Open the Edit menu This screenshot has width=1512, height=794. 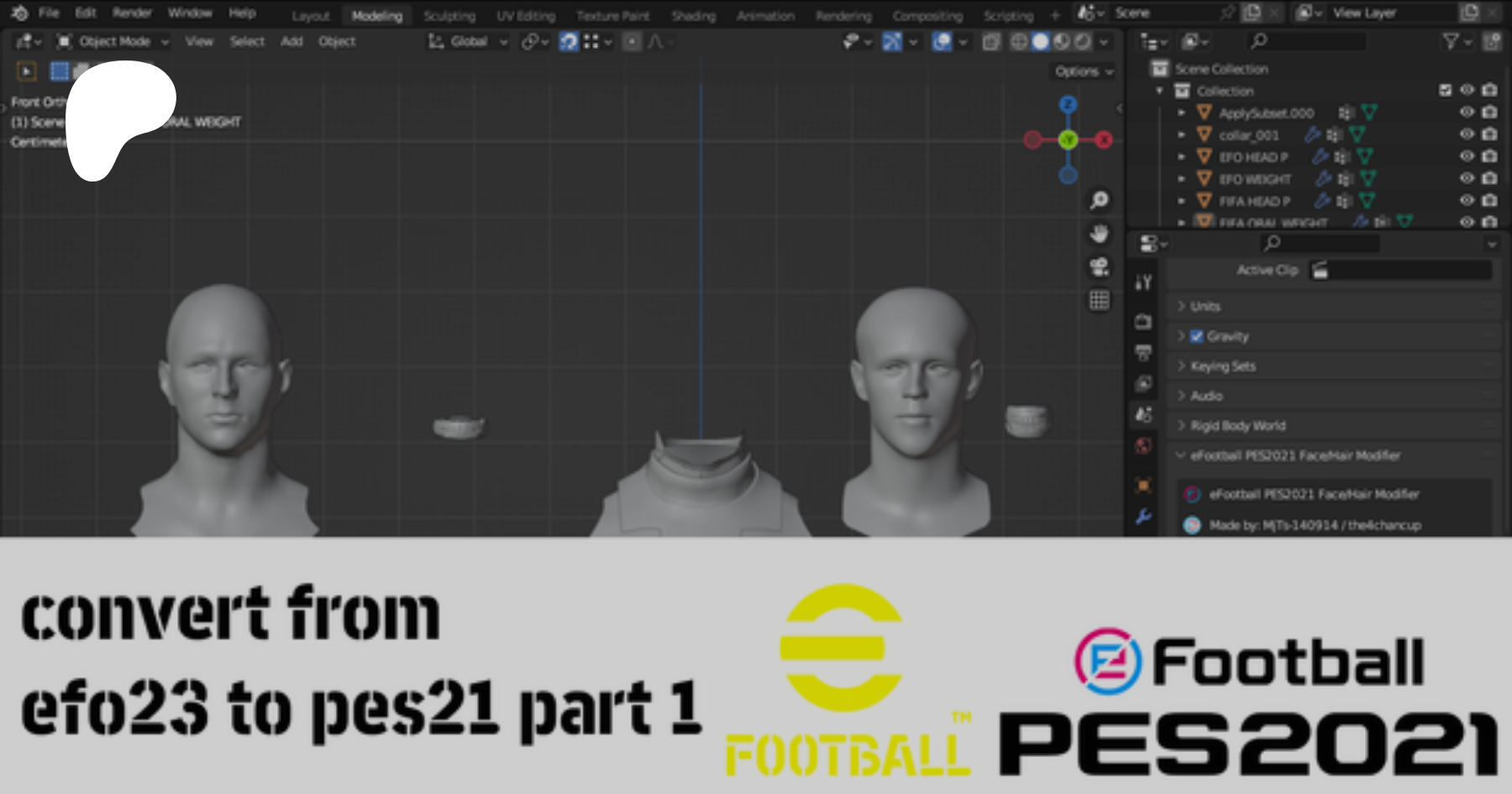pos(86,13)
